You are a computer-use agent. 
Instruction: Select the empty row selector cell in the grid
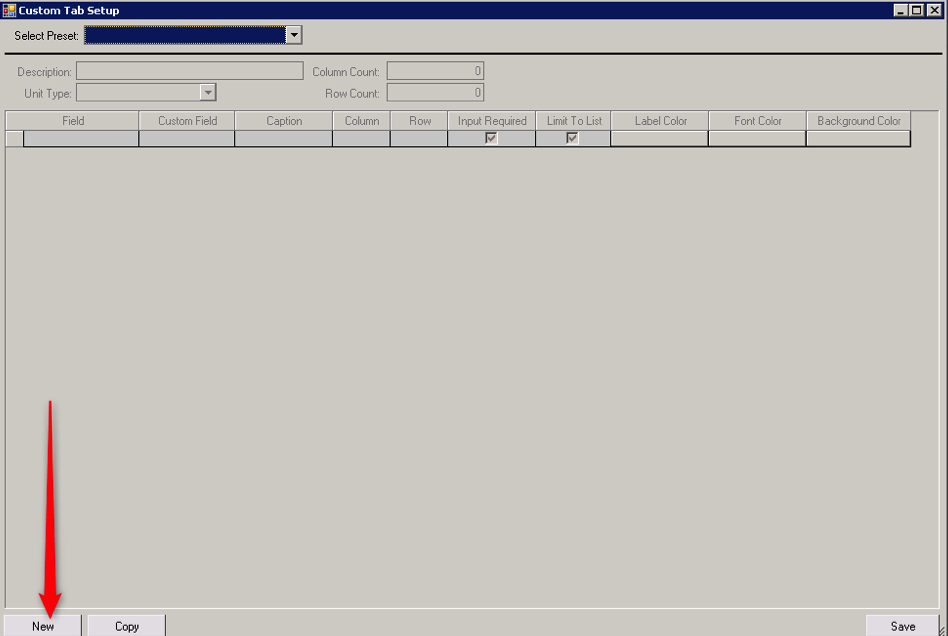point(14,138)
